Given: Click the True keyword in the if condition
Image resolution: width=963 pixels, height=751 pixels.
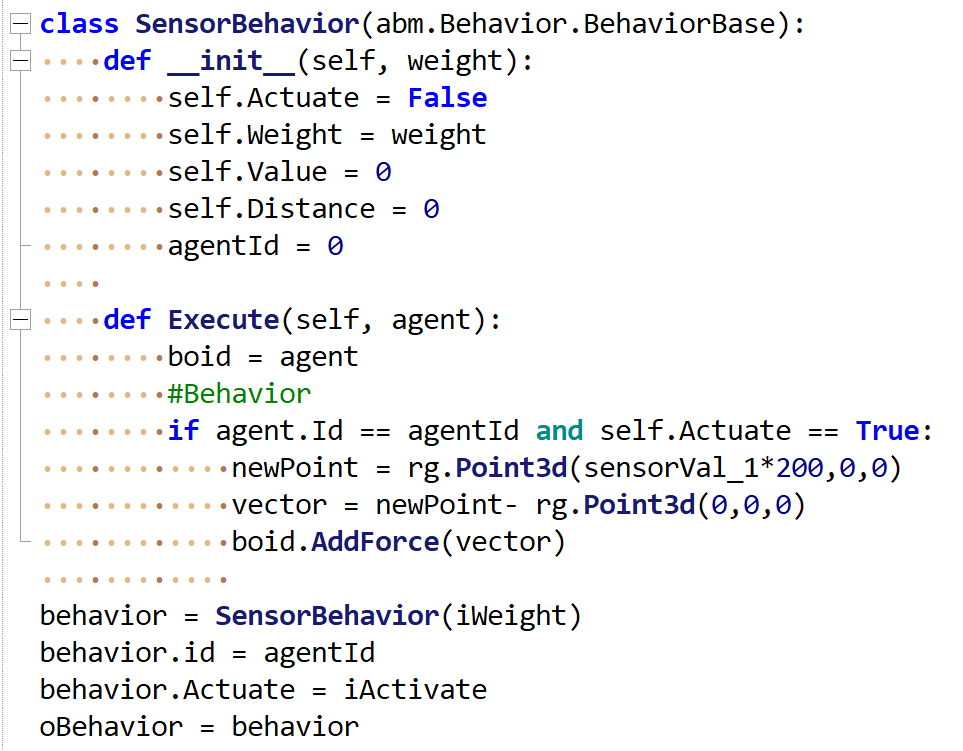Looking at the screenshot, I should [x=894, y=431].
